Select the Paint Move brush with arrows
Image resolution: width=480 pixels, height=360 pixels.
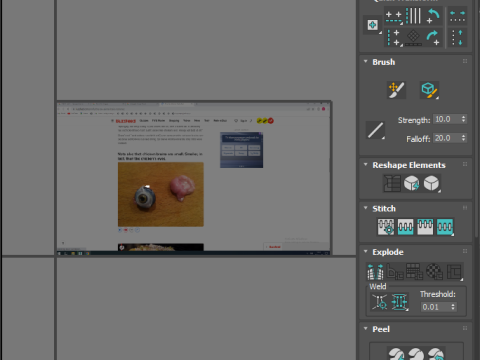click(396, 90)
